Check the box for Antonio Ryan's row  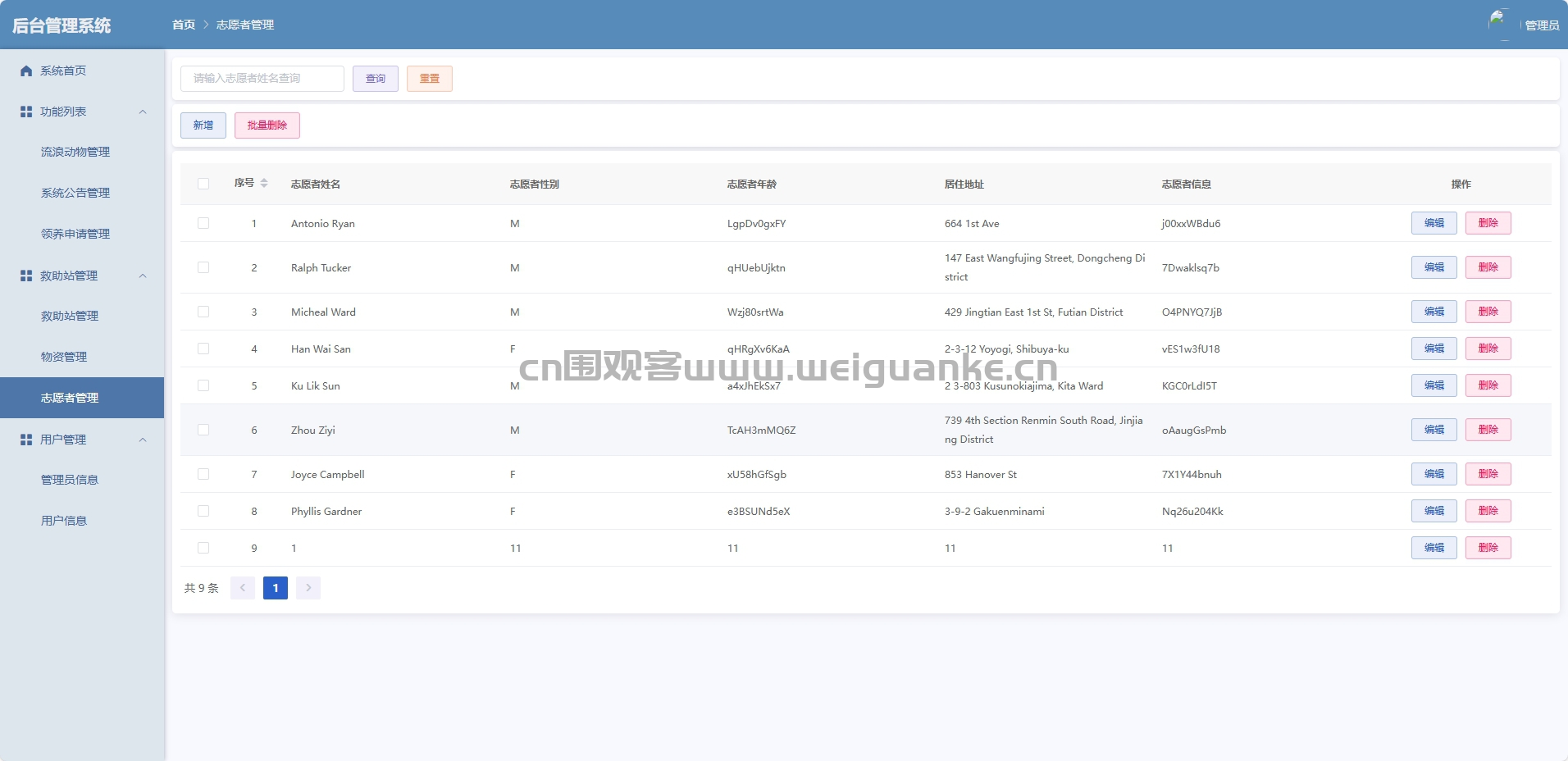coord(203,223)
